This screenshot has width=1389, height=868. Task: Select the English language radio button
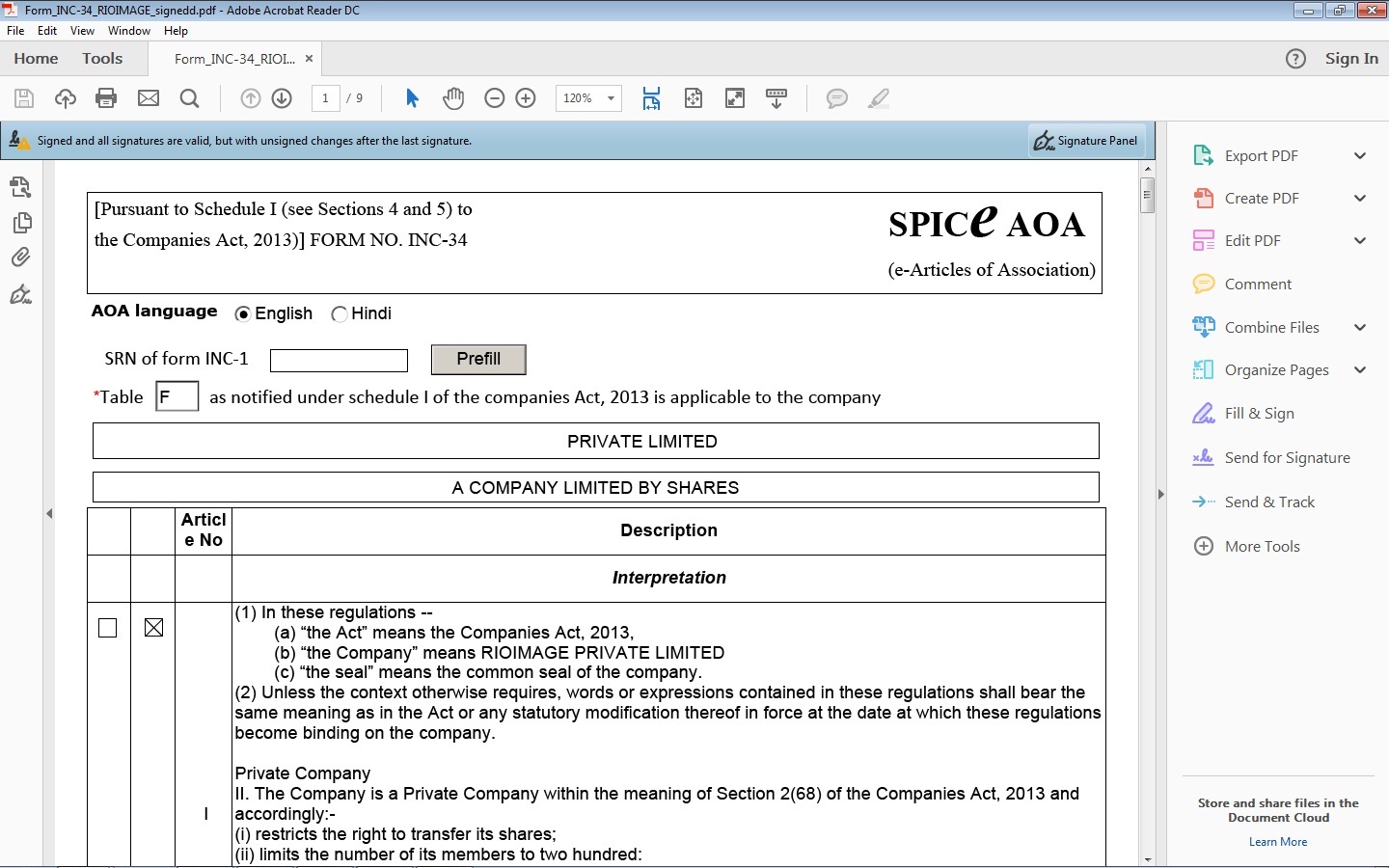click(243, 313)
